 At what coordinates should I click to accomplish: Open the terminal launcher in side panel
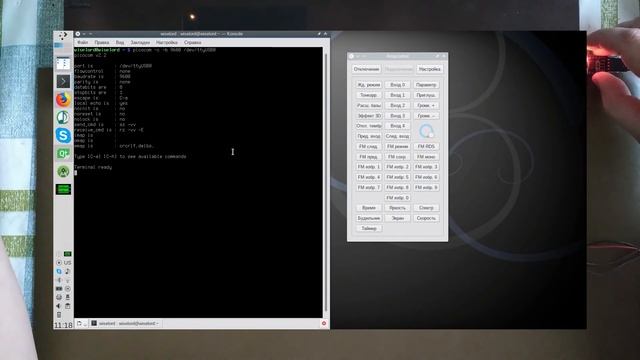point(63,82)
